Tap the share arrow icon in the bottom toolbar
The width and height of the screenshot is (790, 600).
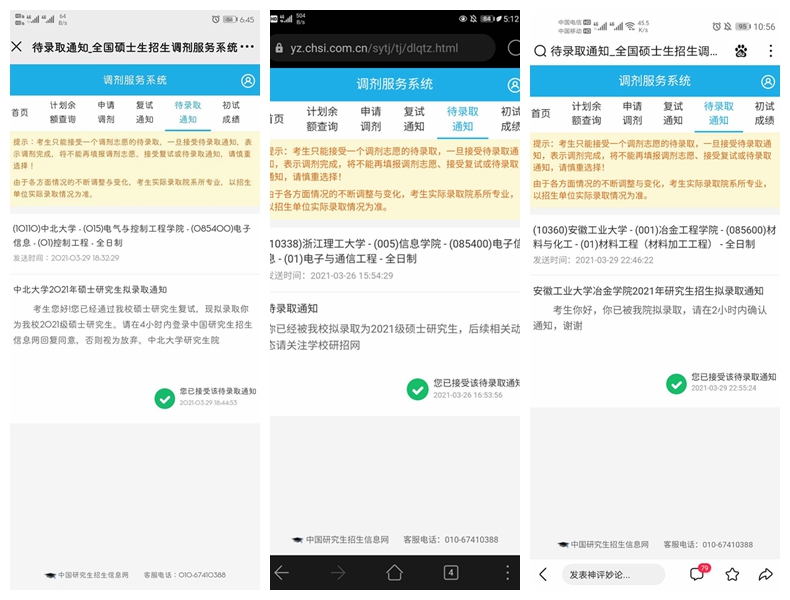[x=765, y=575]
